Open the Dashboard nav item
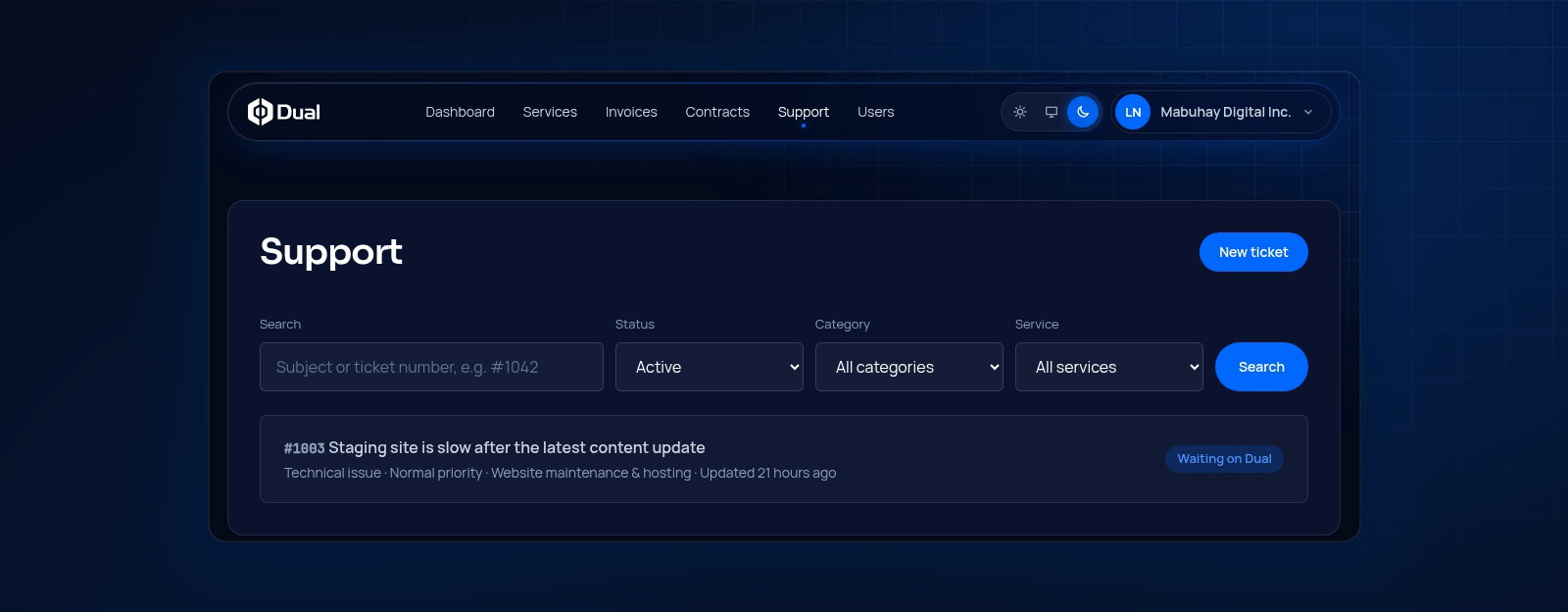 (460, 112)
